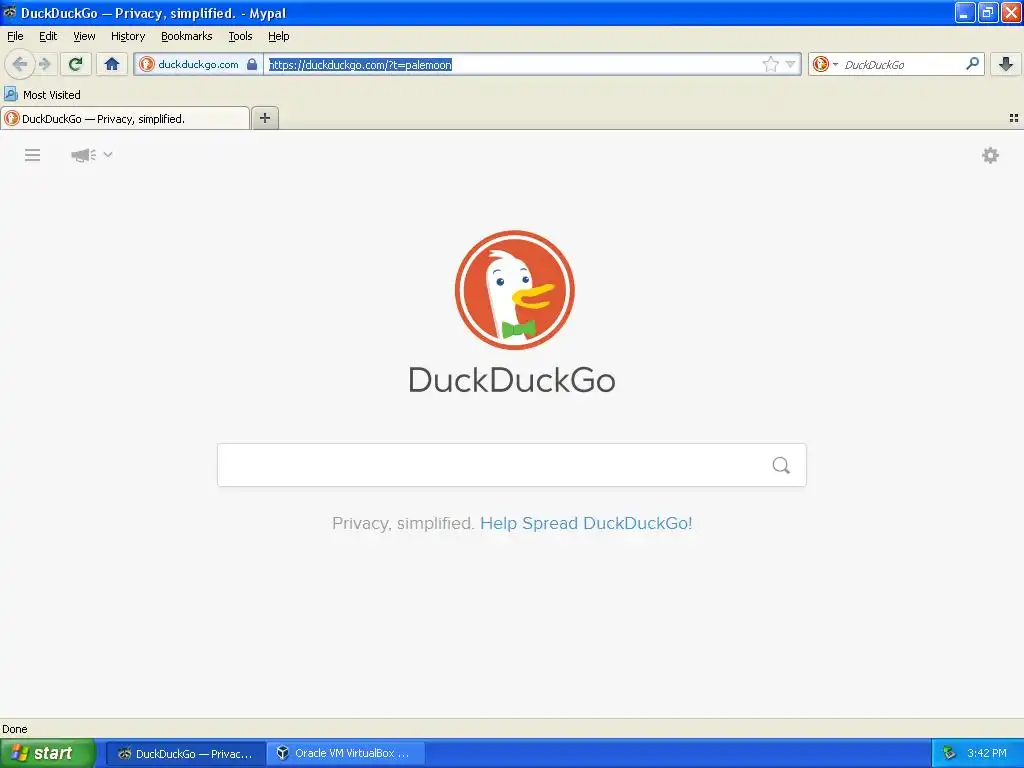Click the system tray network icon

[x=949, y=753]
